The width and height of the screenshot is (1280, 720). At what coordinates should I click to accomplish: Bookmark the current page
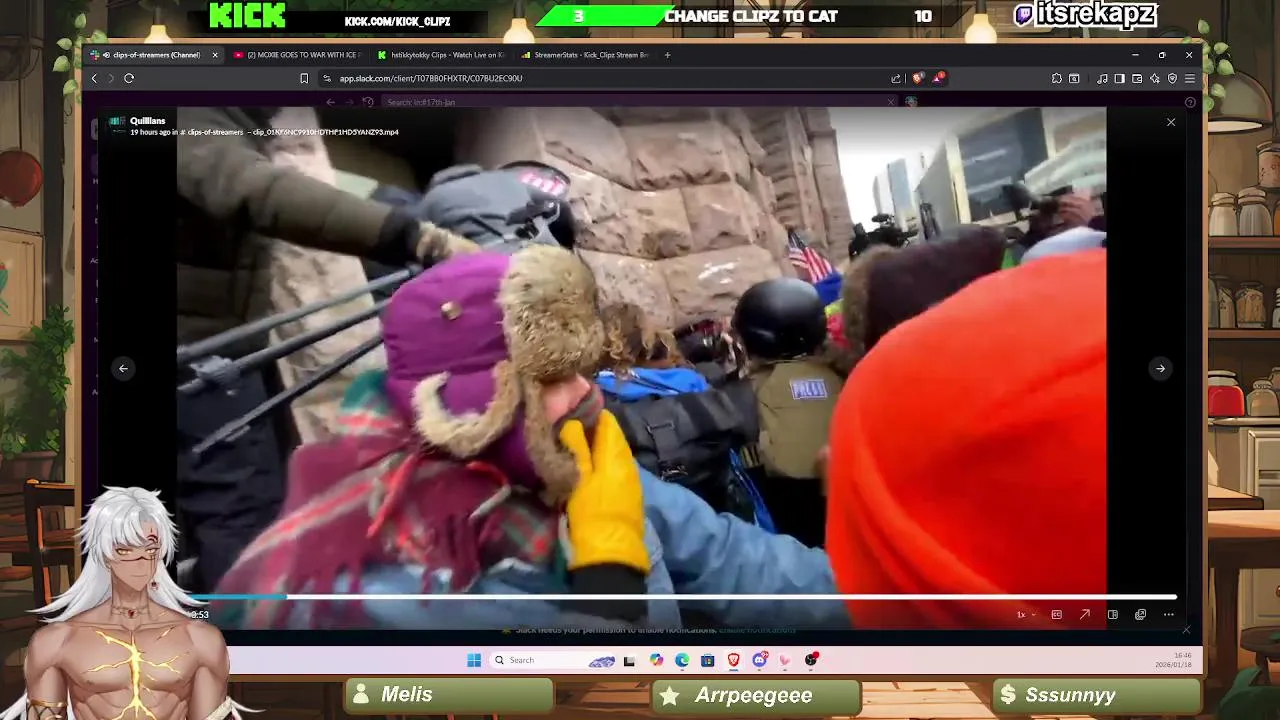(304, 78)
